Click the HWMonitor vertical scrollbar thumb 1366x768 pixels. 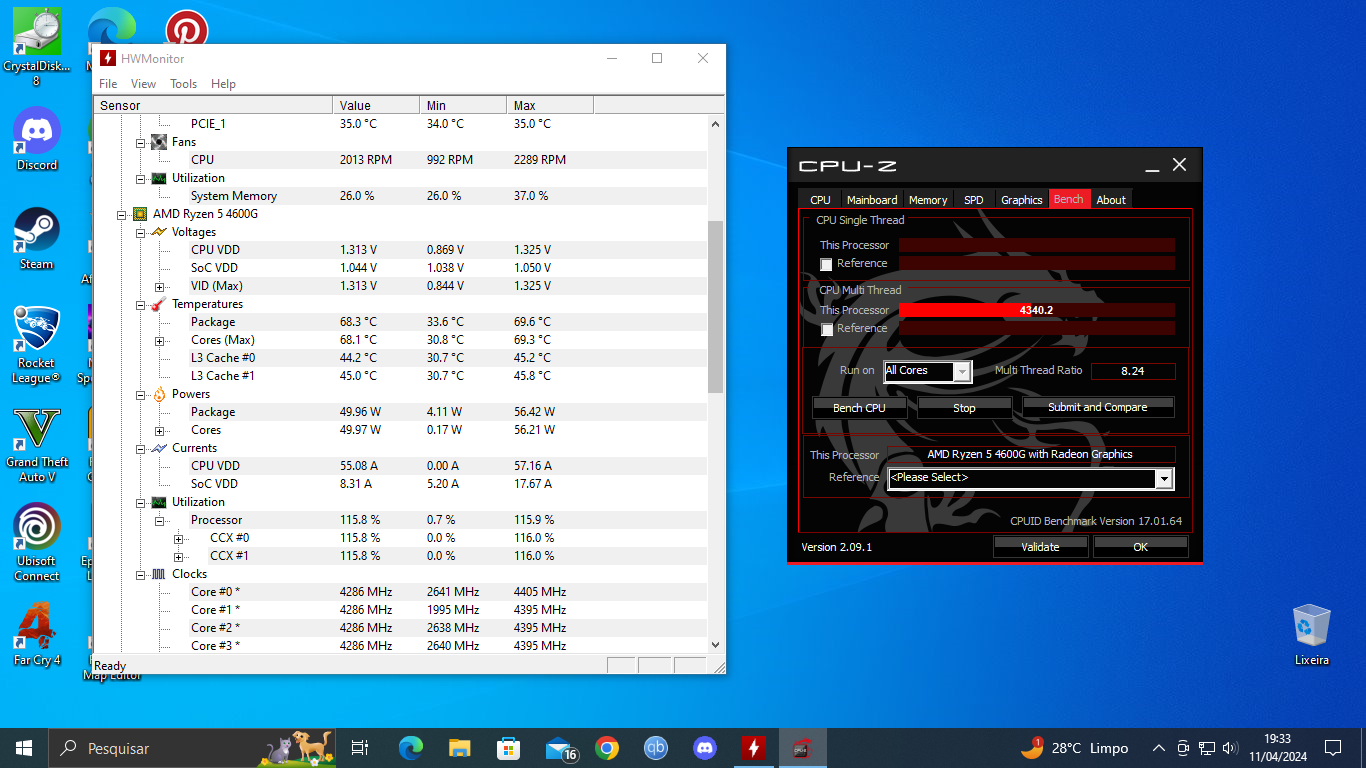point(715,306)
